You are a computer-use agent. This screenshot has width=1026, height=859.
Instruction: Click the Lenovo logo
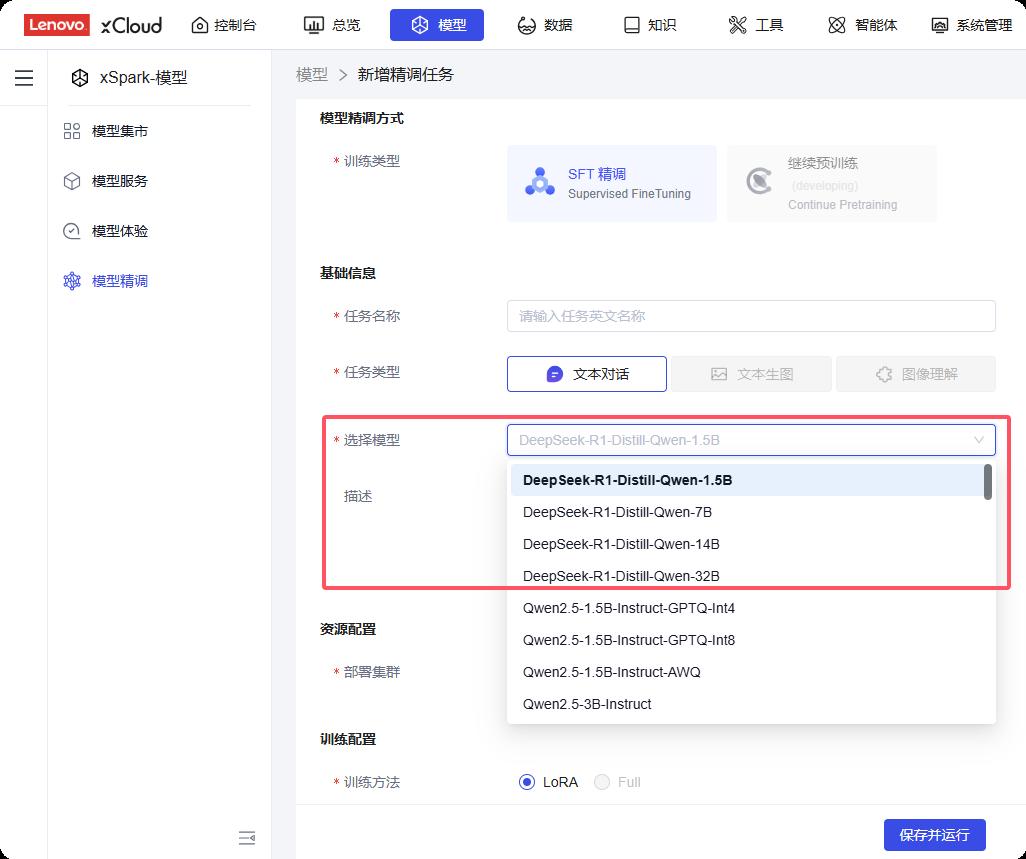coord(56,25)
